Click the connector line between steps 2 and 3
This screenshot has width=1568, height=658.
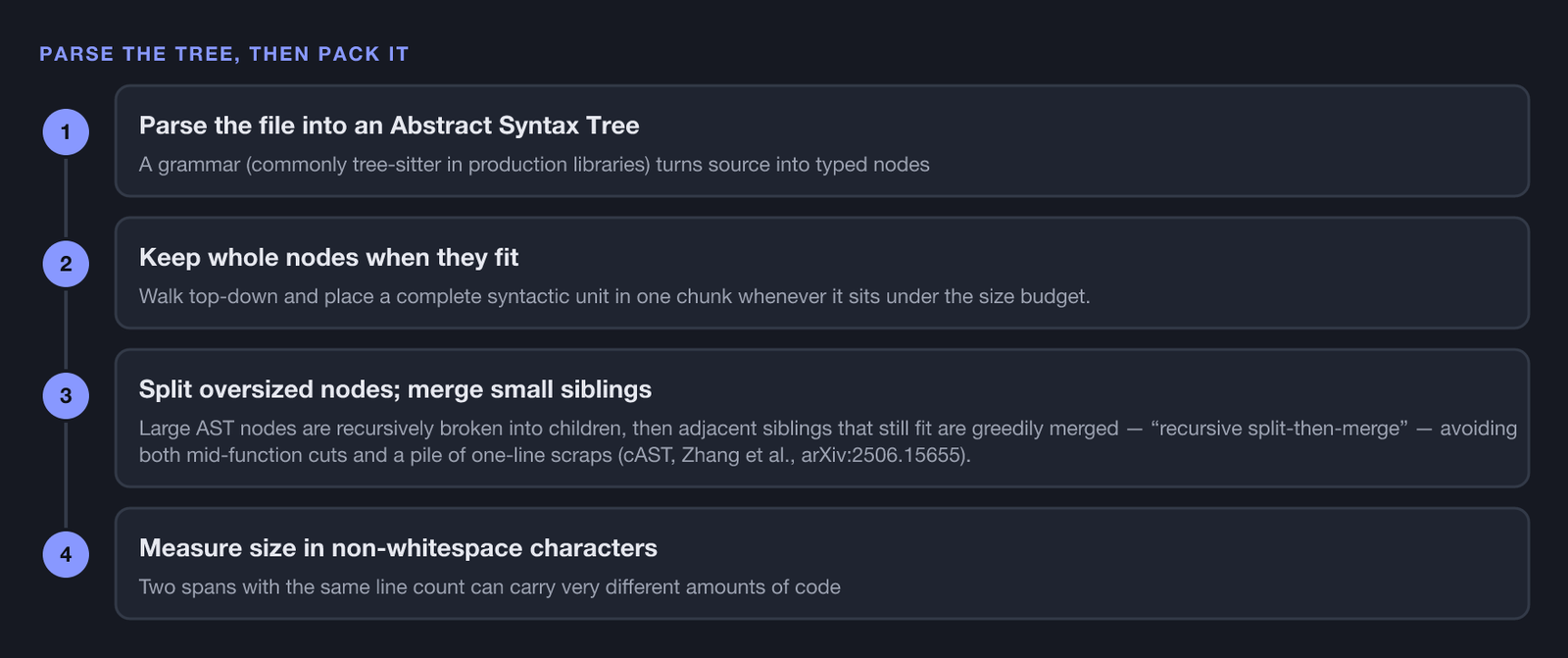(x=66, y=329)
